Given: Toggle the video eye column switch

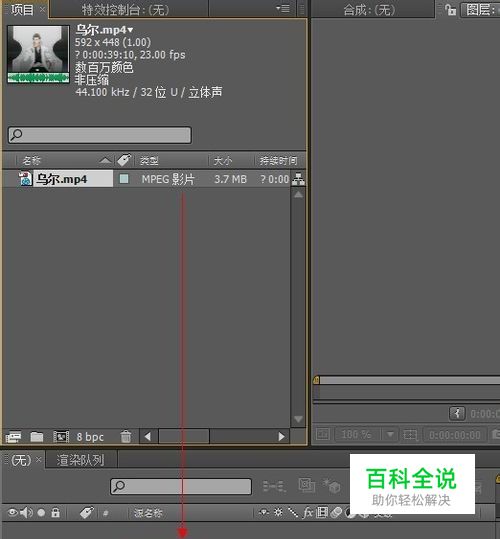Looking at the screenshot, I should [13, 513].
